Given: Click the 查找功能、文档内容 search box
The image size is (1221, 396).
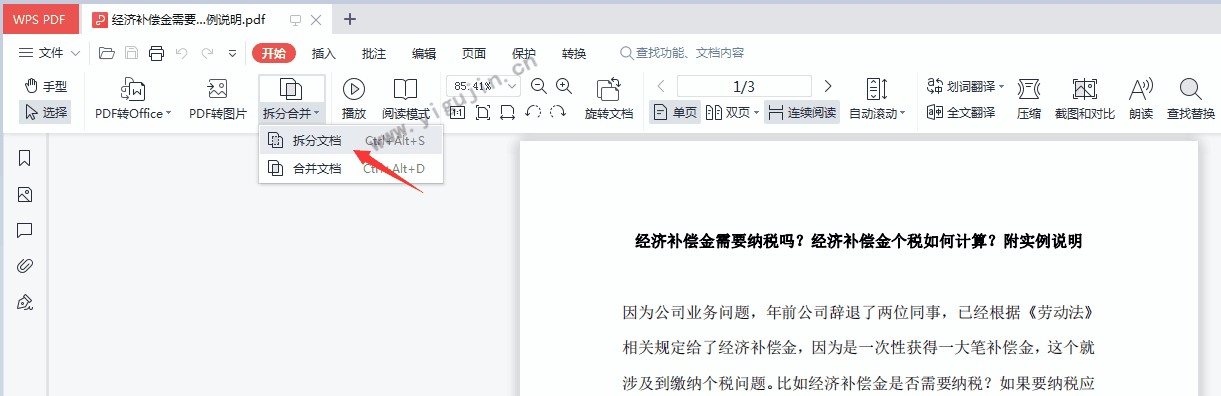Looking at the screenshot, I should (683, 53).
